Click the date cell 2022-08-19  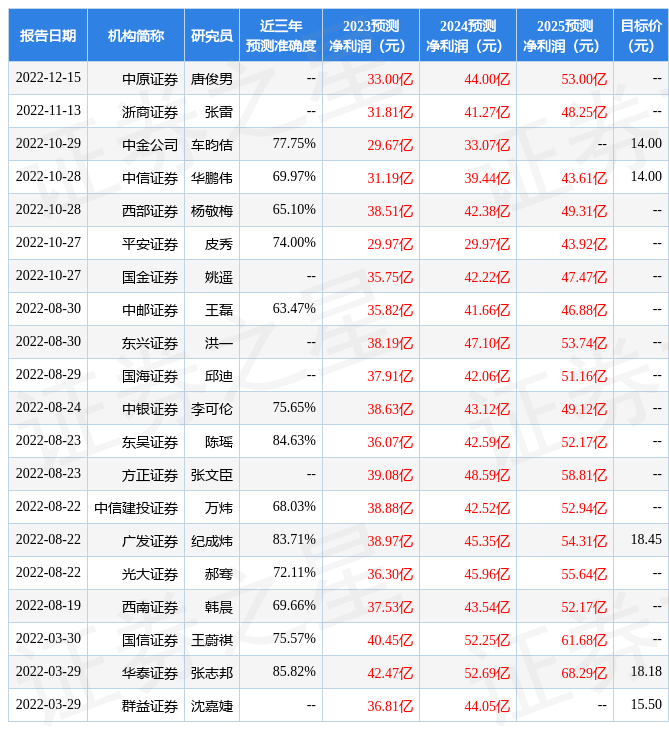click(48, 606)
